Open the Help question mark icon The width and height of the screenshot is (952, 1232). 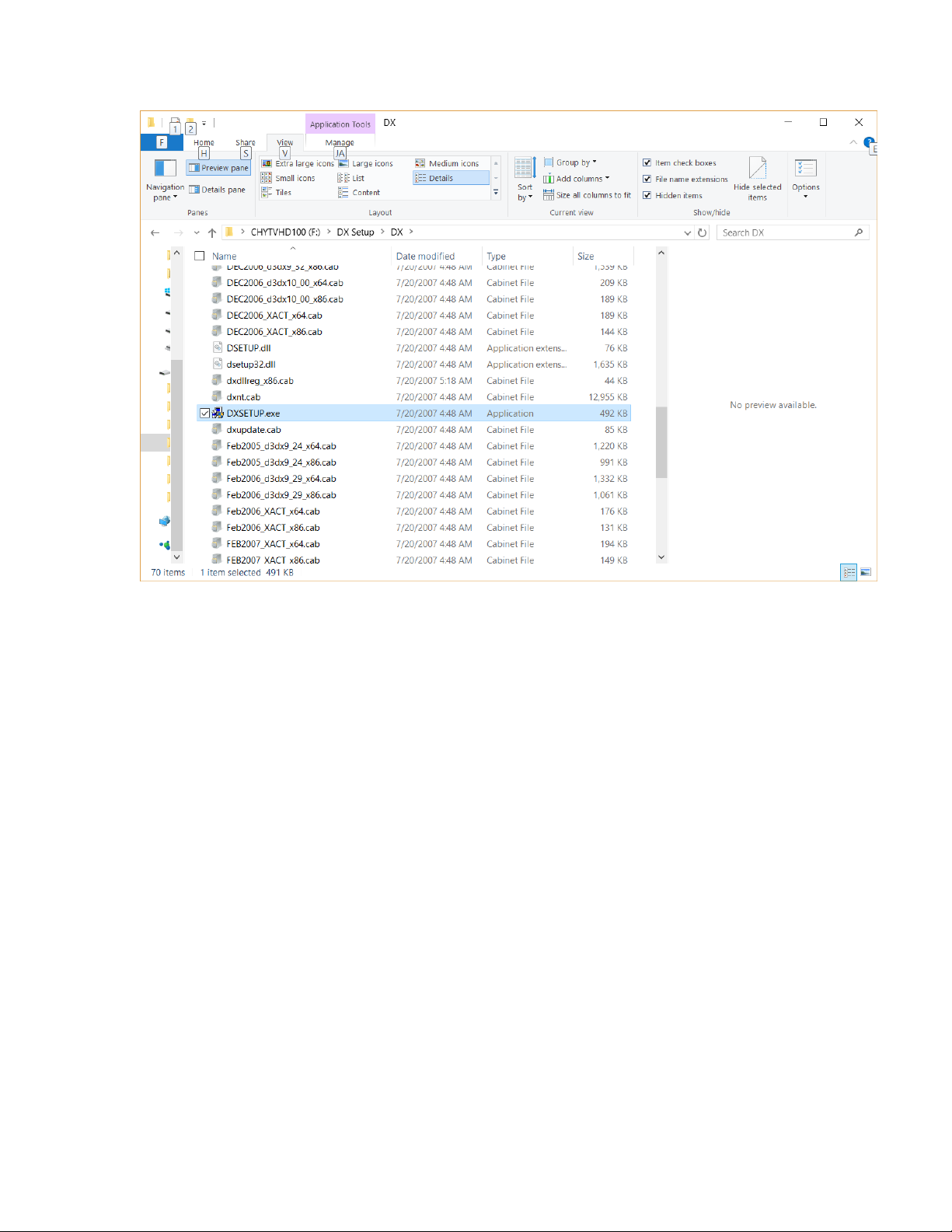(x=869, y=142)
